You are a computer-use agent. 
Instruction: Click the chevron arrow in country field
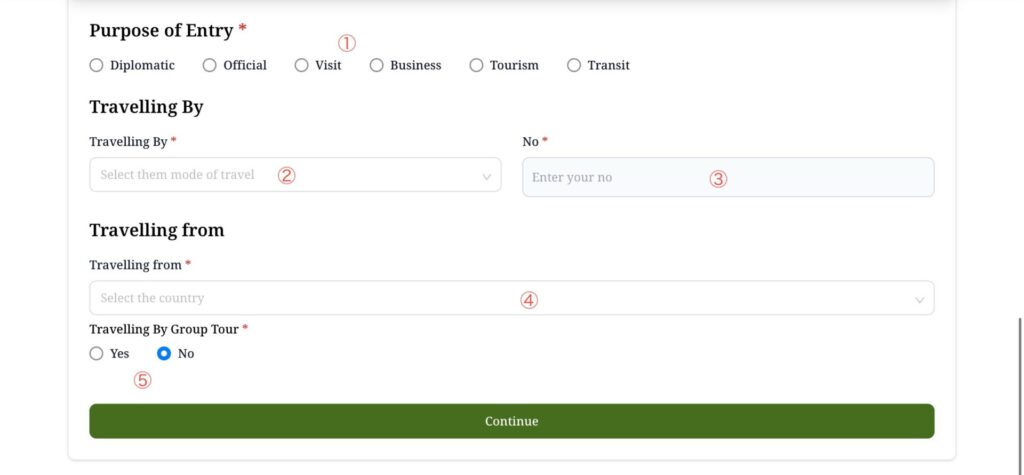920,299
